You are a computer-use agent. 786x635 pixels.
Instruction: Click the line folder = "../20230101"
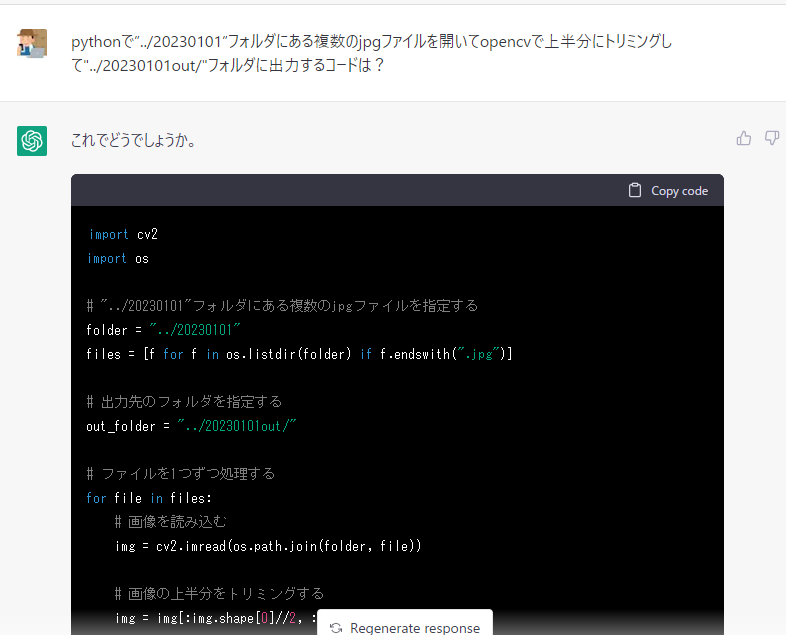[x=163, y=330]
